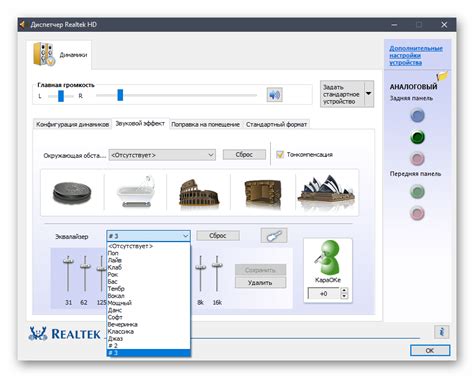Open the information icon near OK

(x=442, y=332)
